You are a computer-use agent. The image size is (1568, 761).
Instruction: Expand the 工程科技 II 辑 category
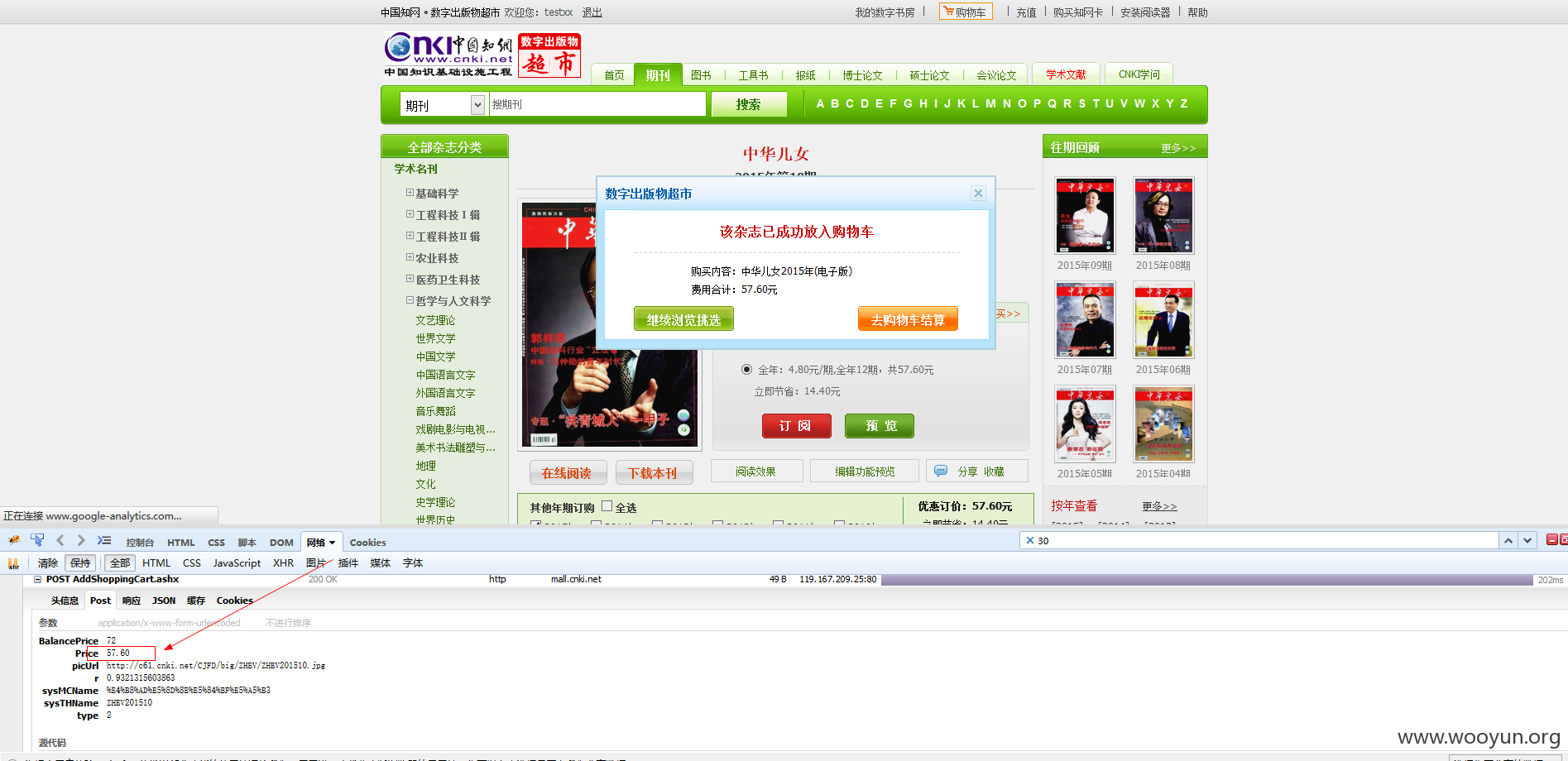tap(410, 236)
